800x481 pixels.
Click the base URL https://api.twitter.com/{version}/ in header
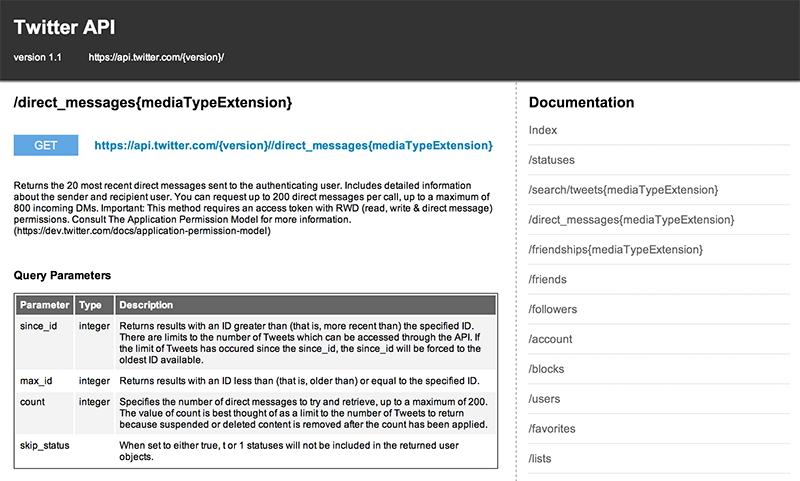[x=156, y=57]
